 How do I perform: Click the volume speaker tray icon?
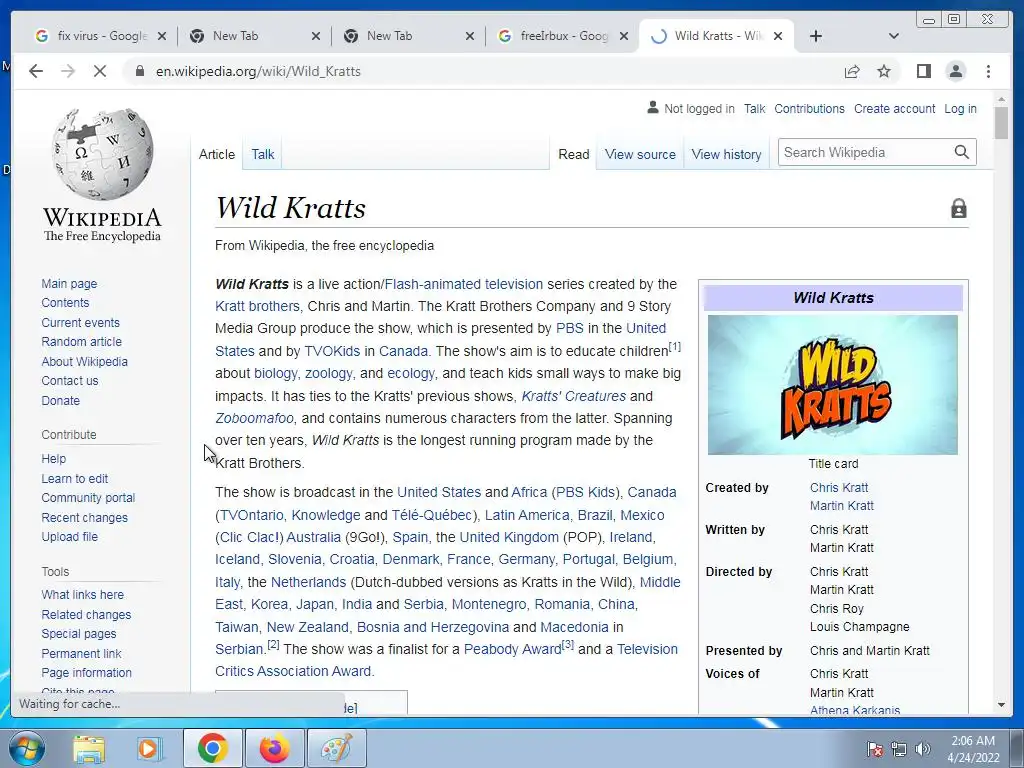point(922,749)
